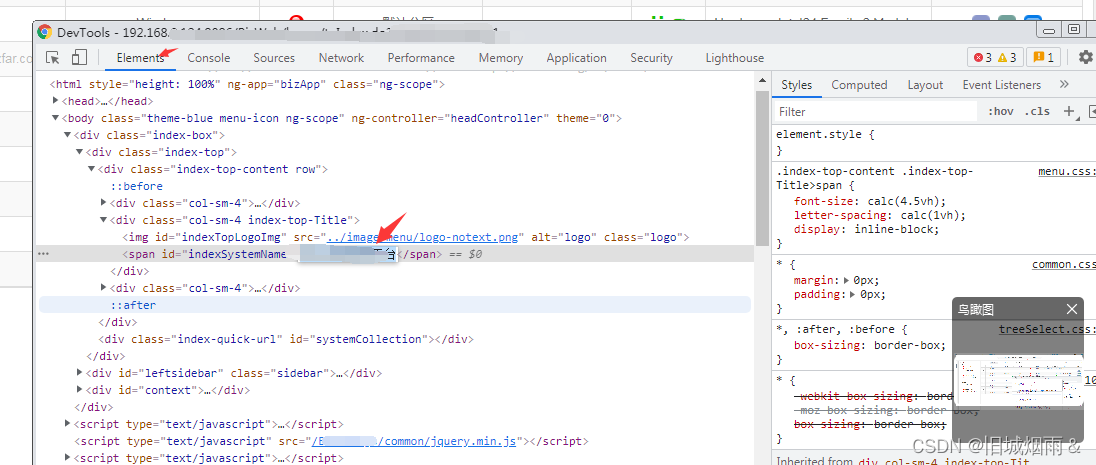Screen dimensions: 1096x465
Task: Add a new style rule with plus icon
Action: point(1068,111)
